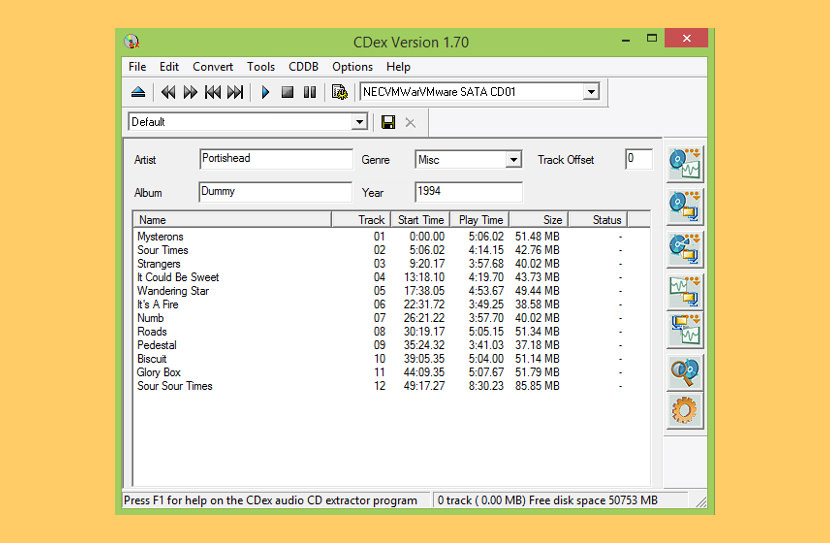Jump to next track icon
Screen dimensions: 830x543
pyautogui.click(x=235, y=92)
